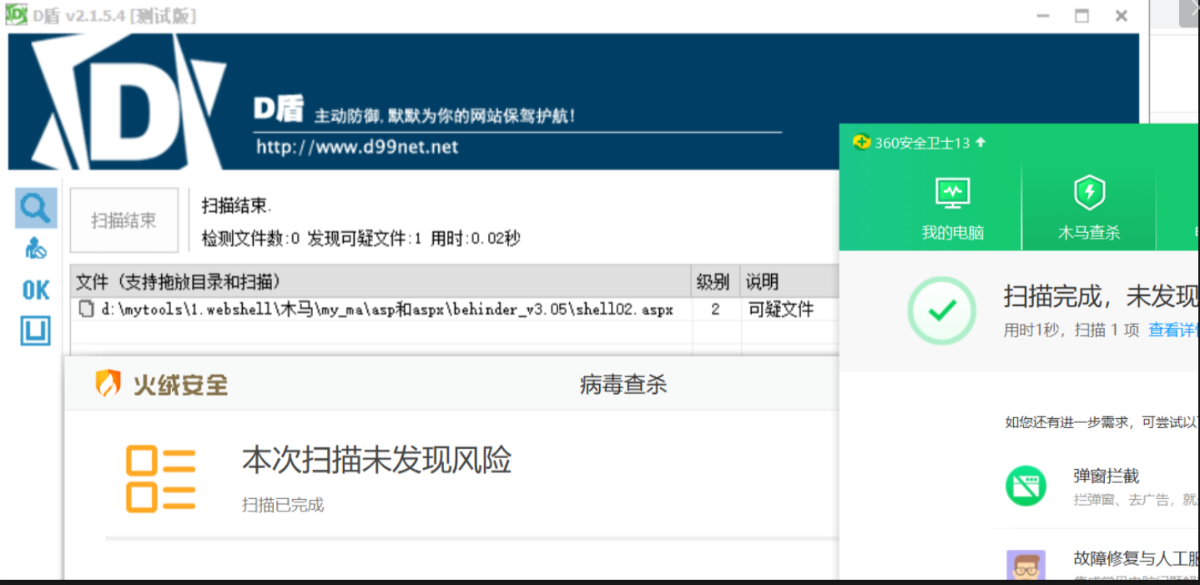Viewport: 1200px width, 585px height.
Task: Click the monitor icon above 我的电脑
Action: [x=953, y=192]
